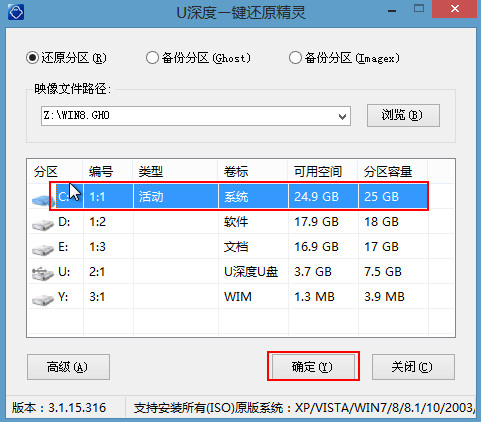Choose the 还原分区 (R) radio option
Screen dimensions: 481x422
point(33,58)
